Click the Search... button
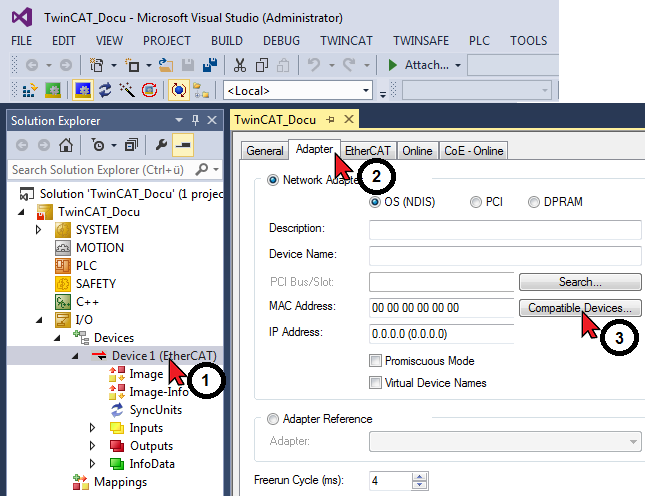The height and width of the screenshot is (496, 645). [580, 282]
